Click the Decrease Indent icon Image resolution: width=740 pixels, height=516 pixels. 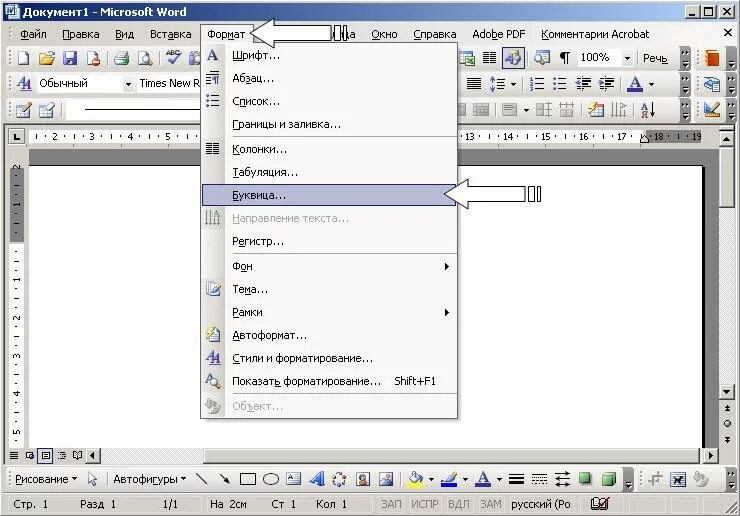[x=583, y=84]
